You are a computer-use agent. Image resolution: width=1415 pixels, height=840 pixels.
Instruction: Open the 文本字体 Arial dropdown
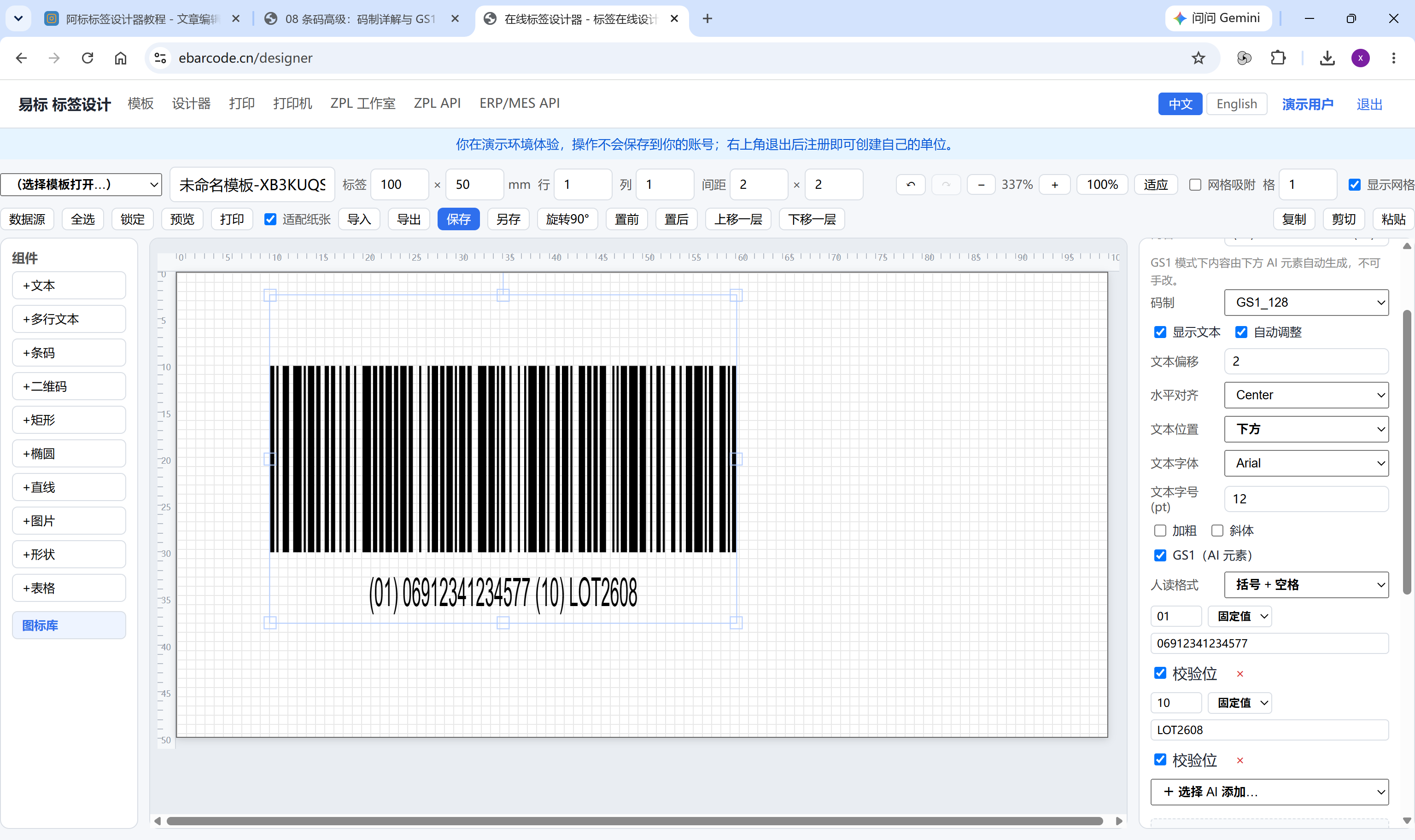coord(1306,463)
